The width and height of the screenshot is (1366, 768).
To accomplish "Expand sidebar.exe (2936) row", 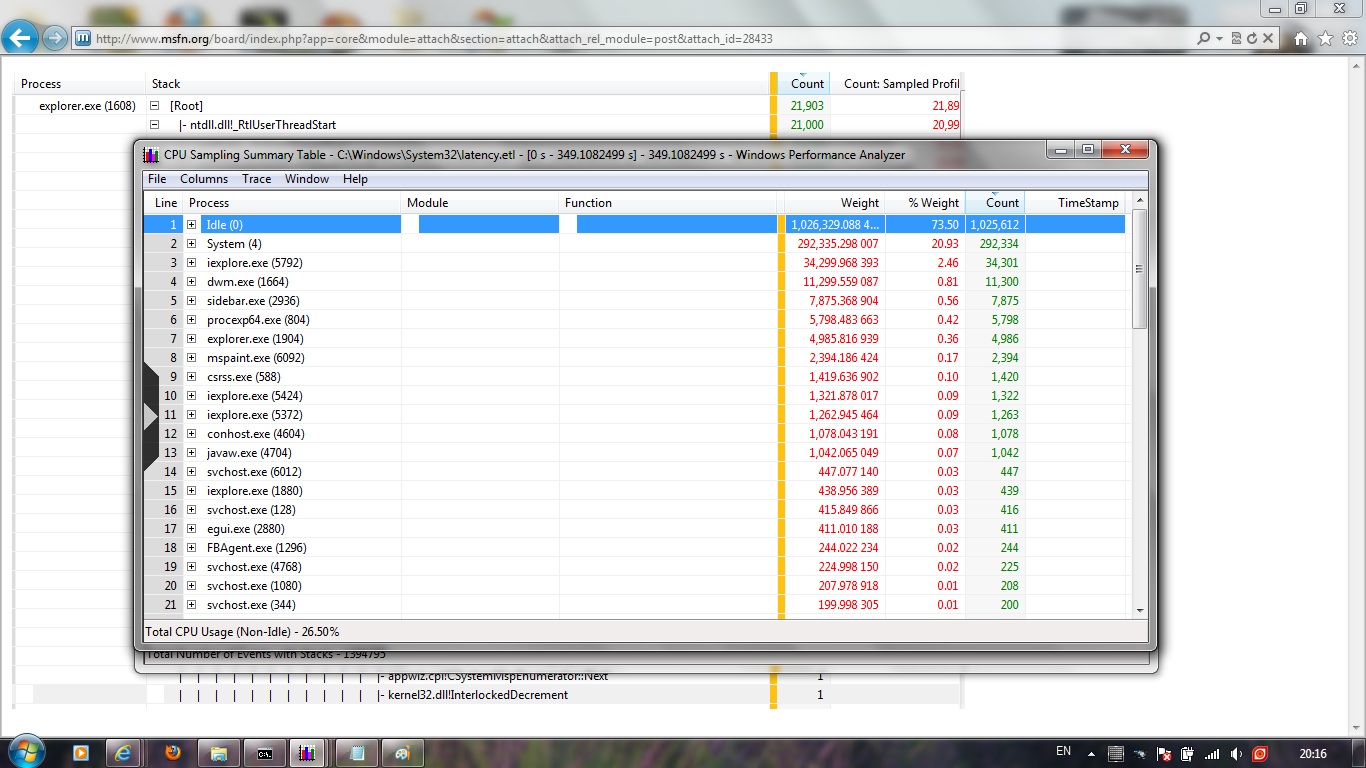I will (x=191, y=301).
